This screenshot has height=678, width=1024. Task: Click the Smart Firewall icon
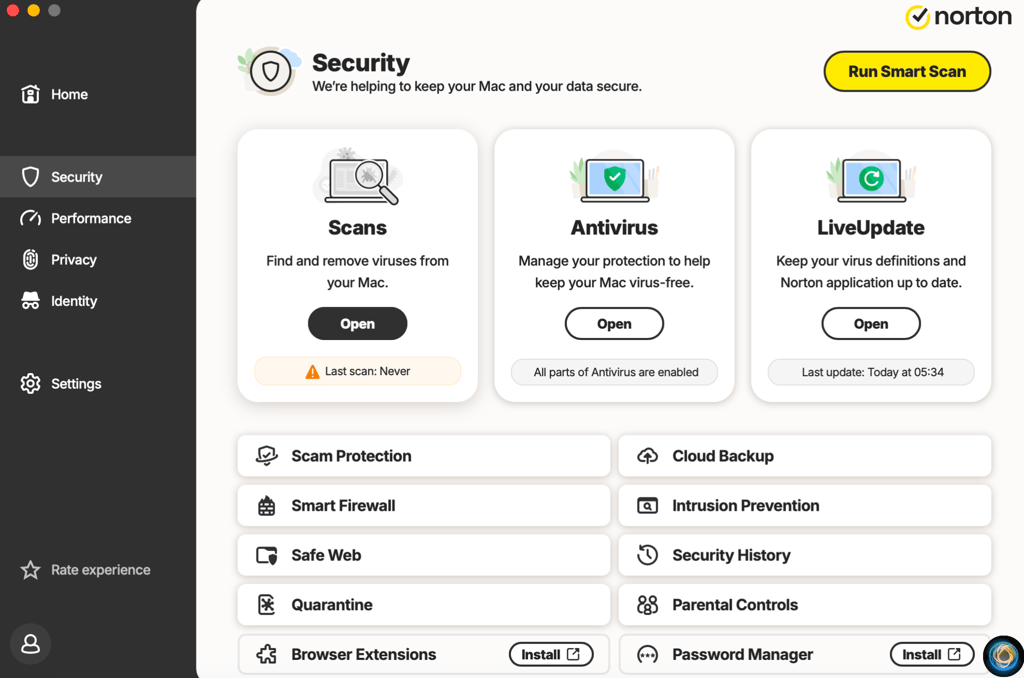266,506
